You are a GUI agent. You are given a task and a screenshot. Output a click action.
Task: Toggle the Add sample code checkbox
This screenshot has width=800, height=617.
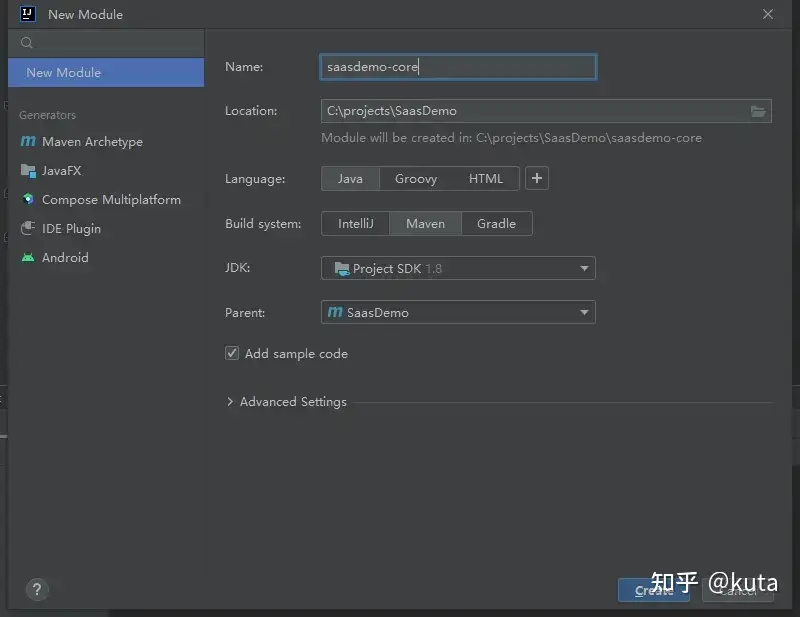pyautogui.click(x=232, y=354)
